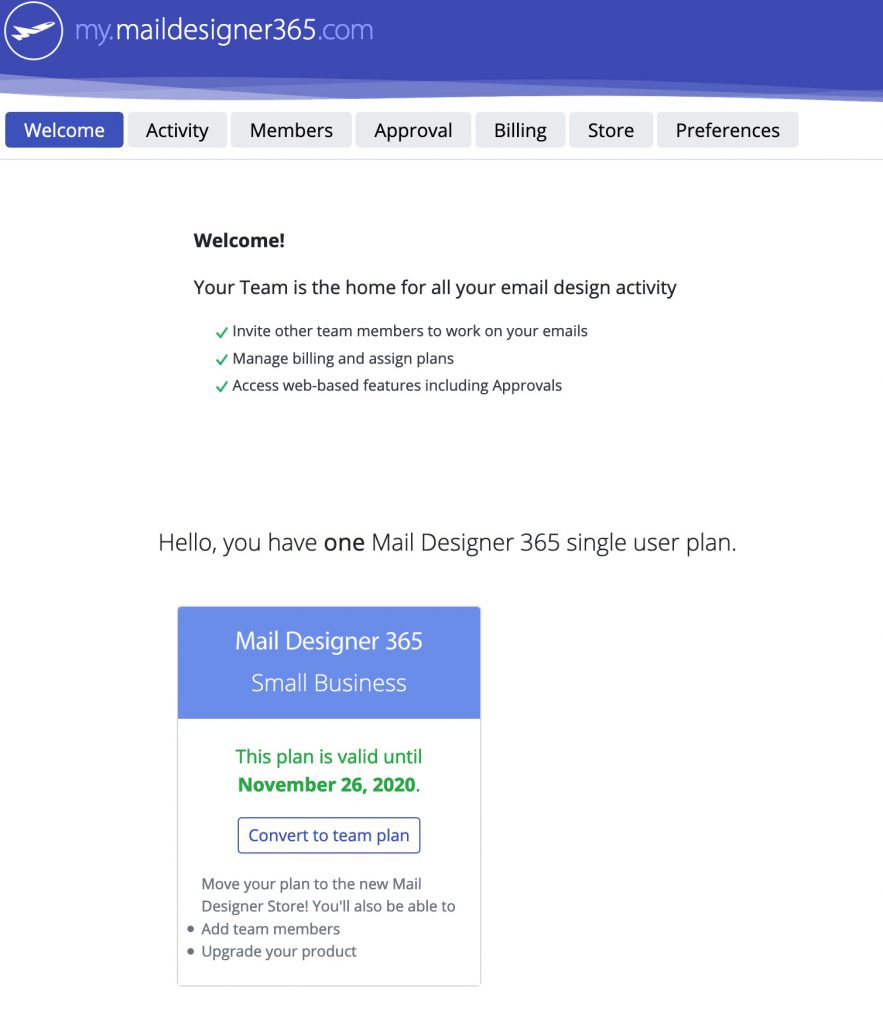
Task: Open the Preferences tab
Action: pyautogui.click(x=728, y=130)
